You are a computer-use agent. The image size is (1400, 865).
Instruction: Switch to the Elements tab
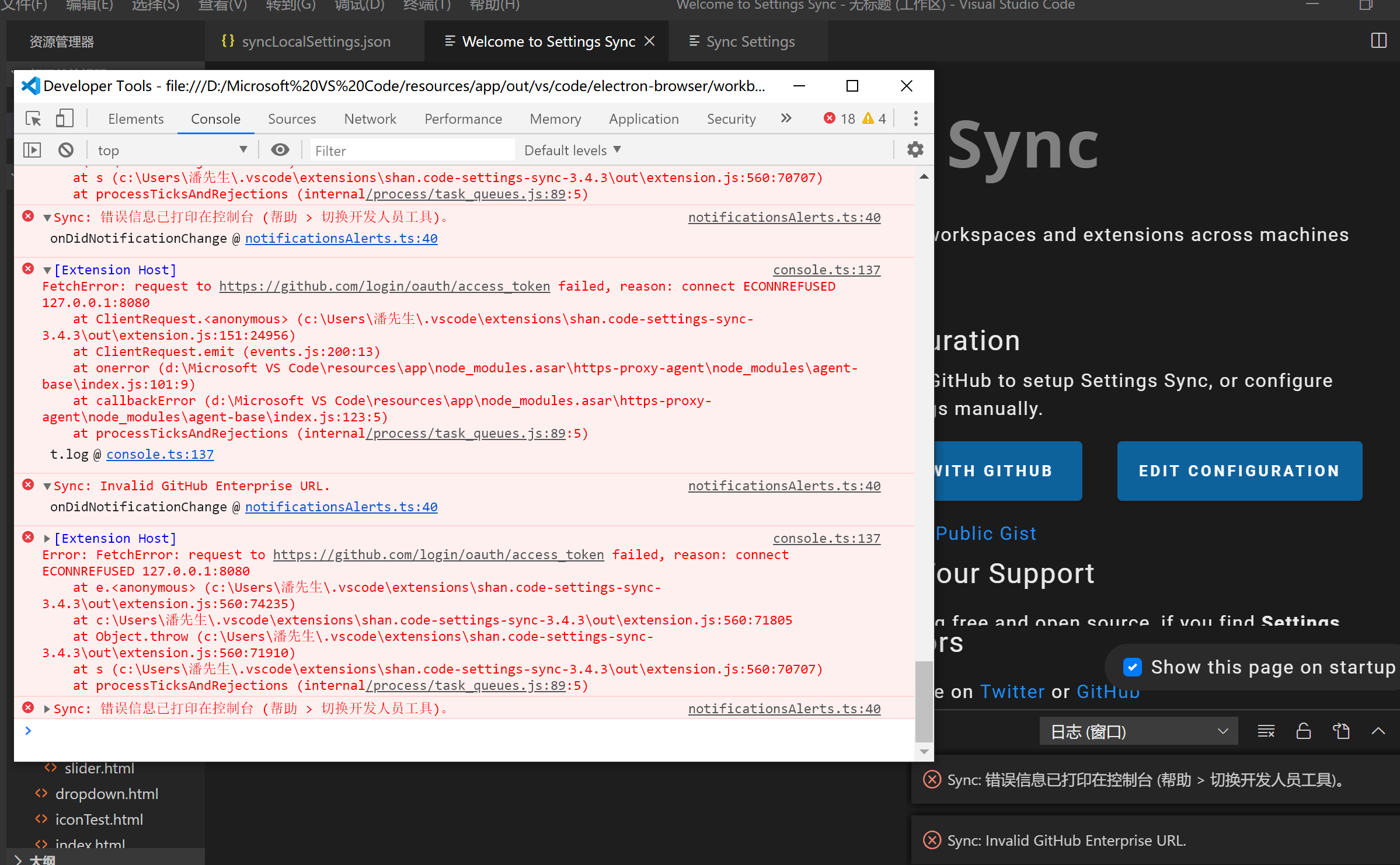pos(135,118)
